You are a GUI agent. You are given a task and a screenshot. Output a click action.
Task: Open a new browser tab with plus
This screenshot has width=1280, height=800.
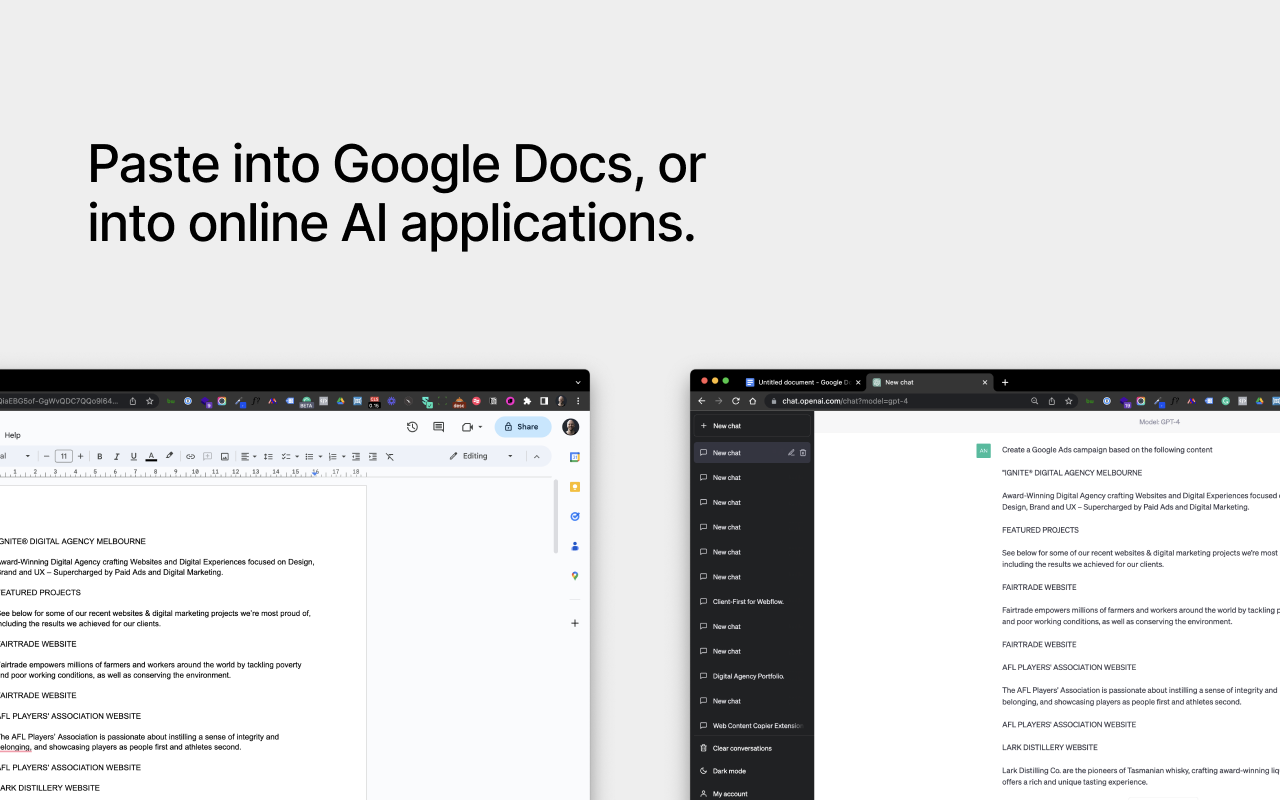point(1005,382)
